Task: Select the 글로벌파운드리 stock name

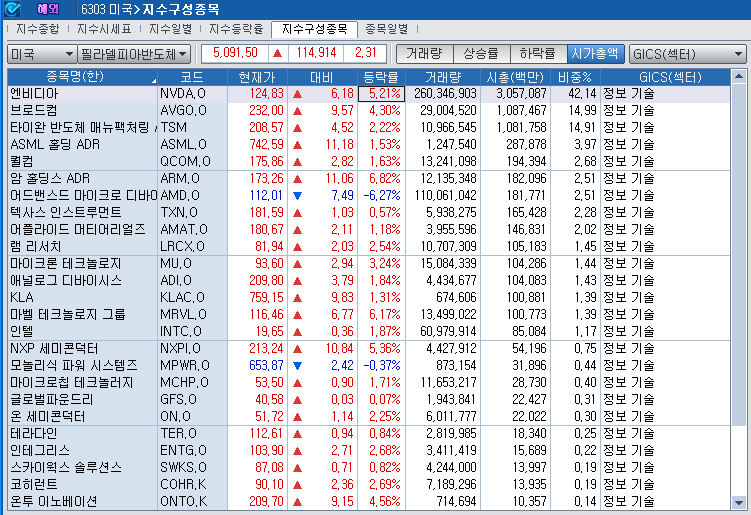Action: coord(52,400)
